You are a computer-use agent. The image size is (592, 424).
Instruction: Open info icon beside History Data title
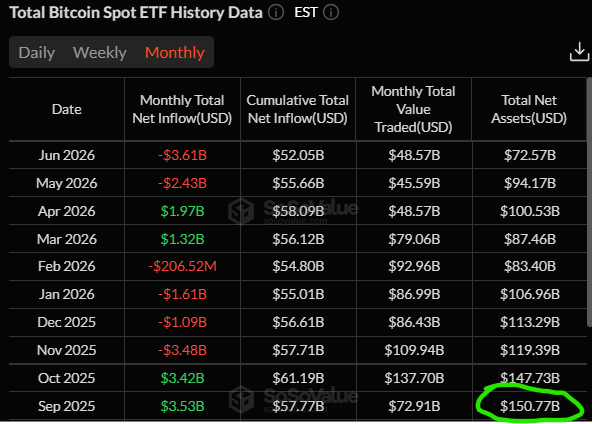[276, 12]
